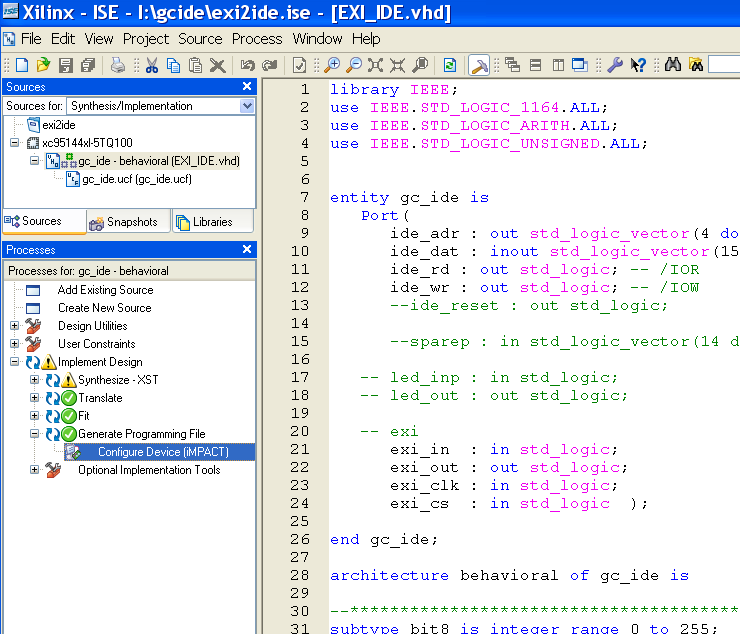Open the Window menu

[317, 39]
